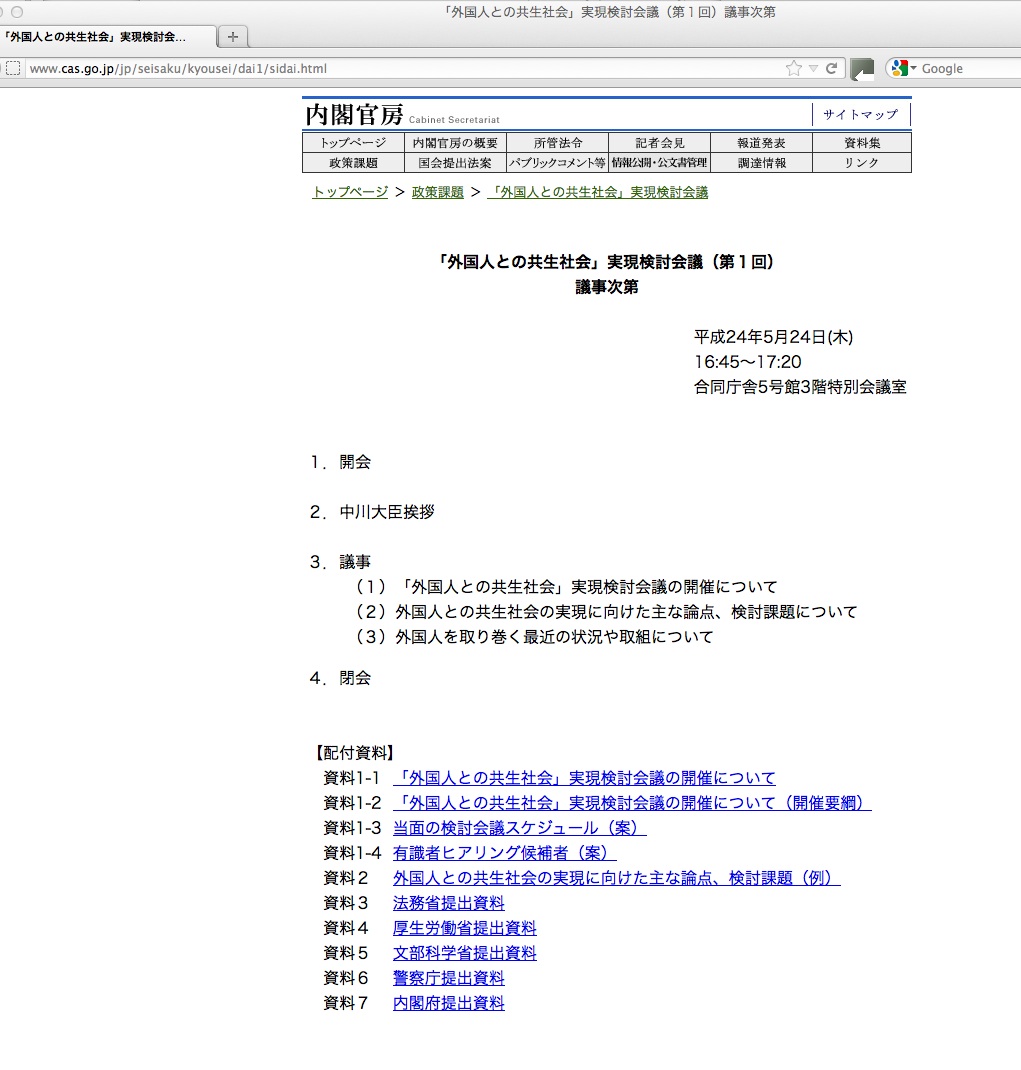Open 法務省提出資料 link

click(448, 903)
